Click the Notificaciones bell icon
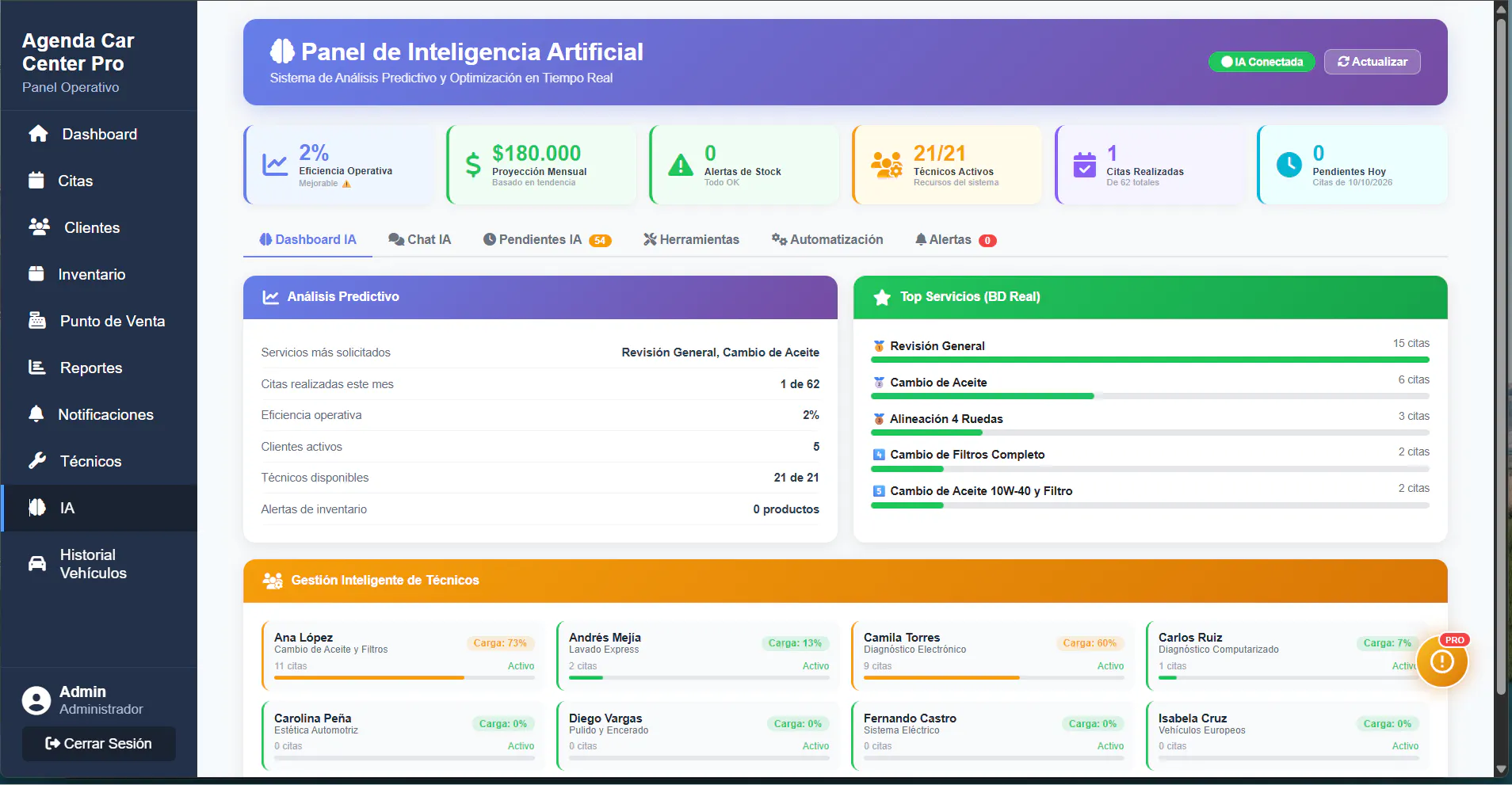1512x785 pixels. point(36,414)
